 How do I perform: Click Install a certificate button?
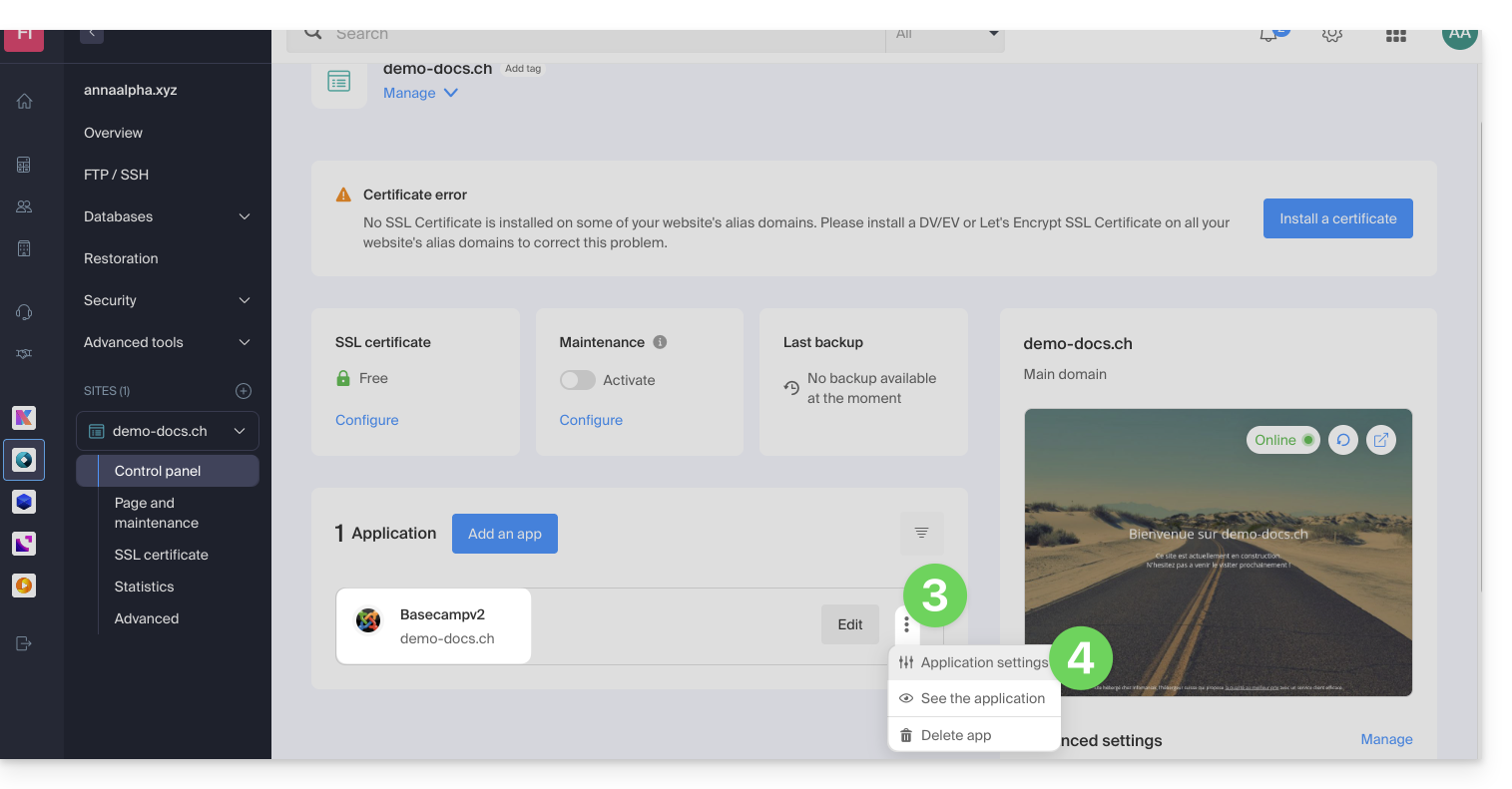coord(1337,218)
